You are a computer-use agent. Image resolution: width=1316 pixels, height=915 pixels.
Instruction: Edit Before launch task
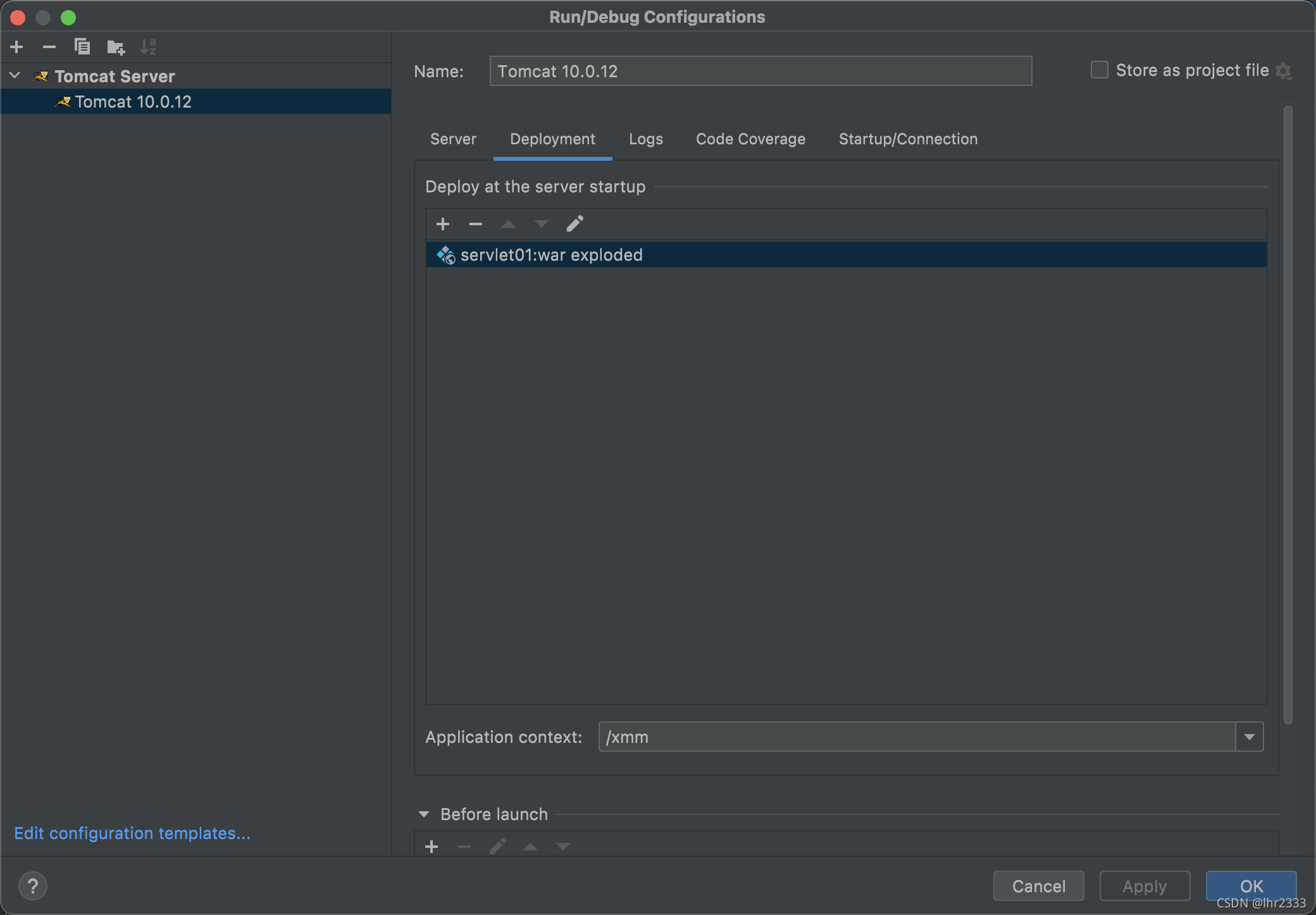point(498,846)
